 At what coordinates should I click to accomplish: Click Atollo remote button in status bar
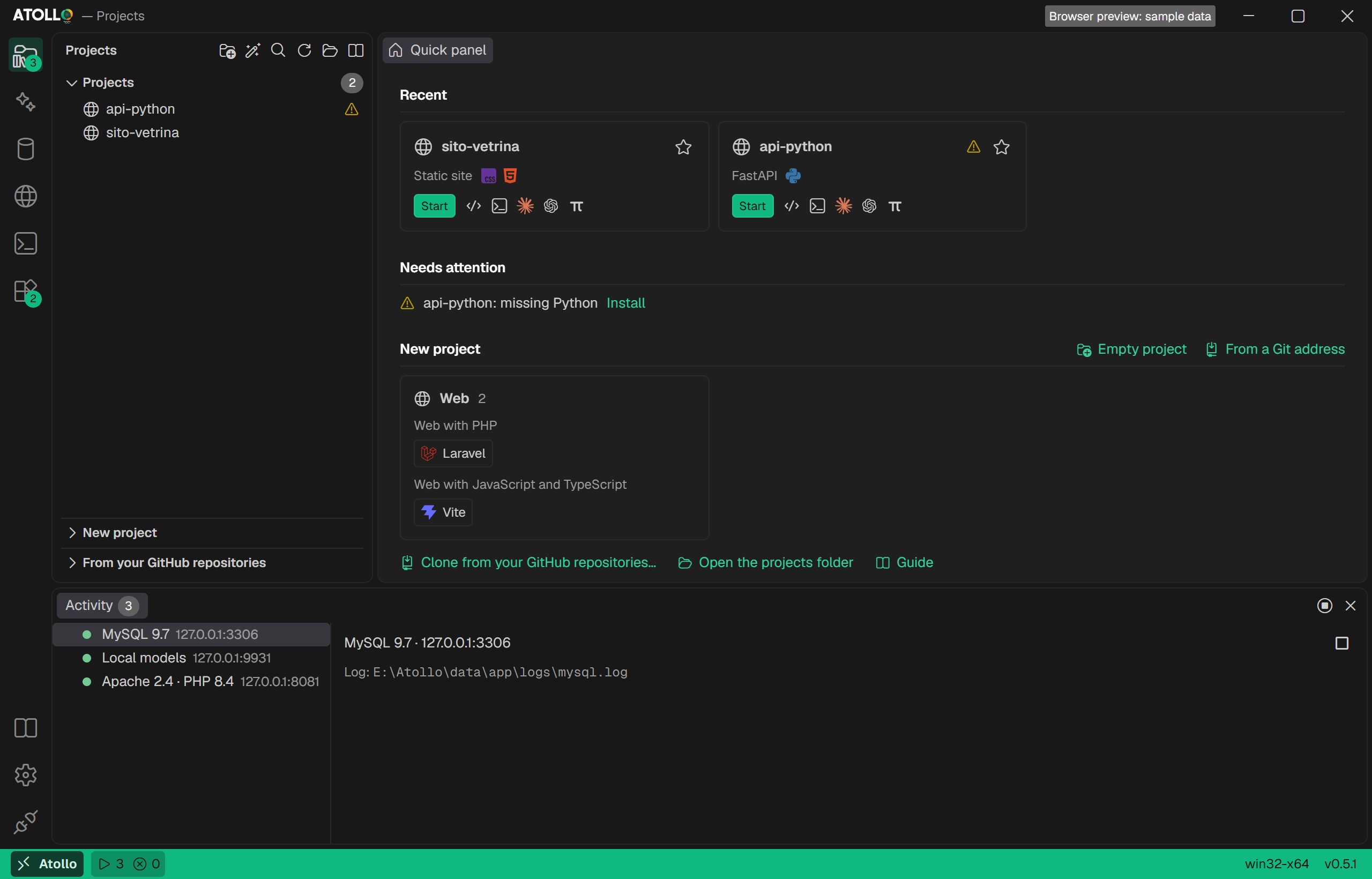[x=47, y=863]
